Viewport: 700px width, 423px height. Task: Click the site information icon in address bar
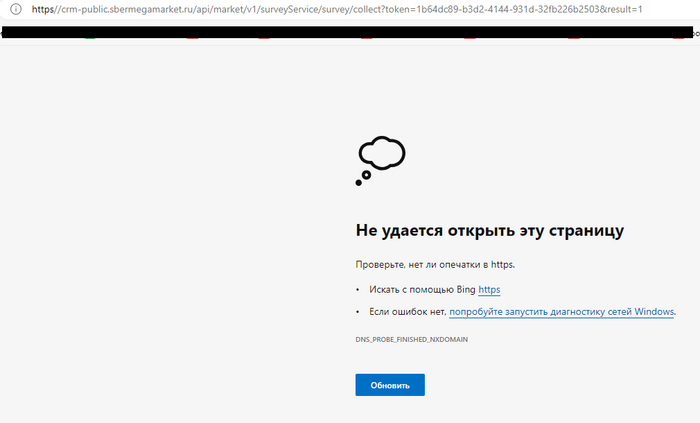coord(15,9)
